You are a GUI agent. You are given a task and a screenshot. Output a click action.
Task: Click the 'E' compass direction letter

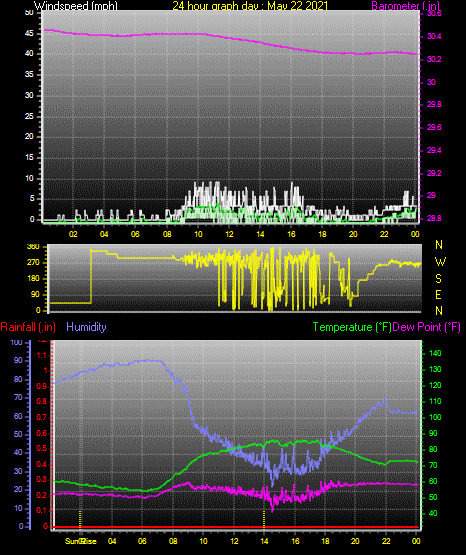[x=438, y=294]
